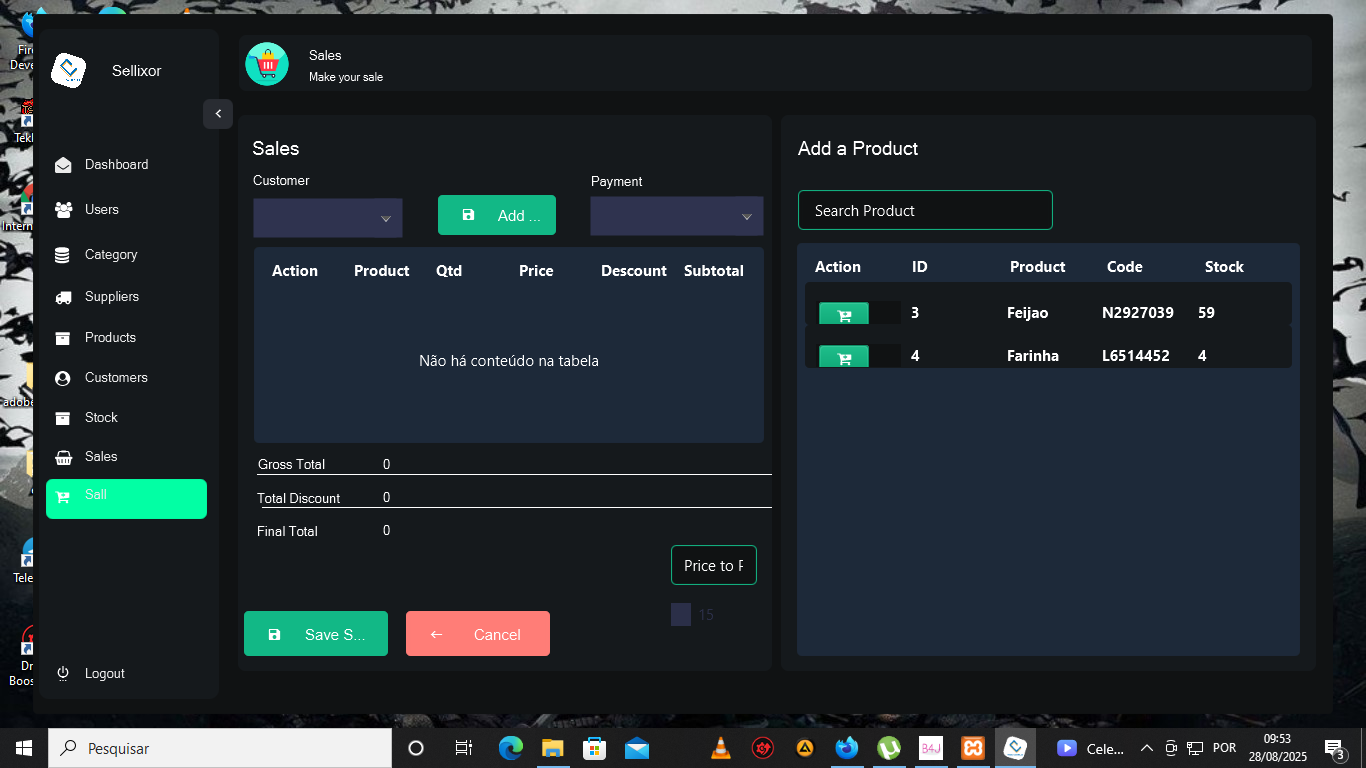Add Farinha to cart
Viewport: 1366px width, 768px height.
[x=844, y=357]
